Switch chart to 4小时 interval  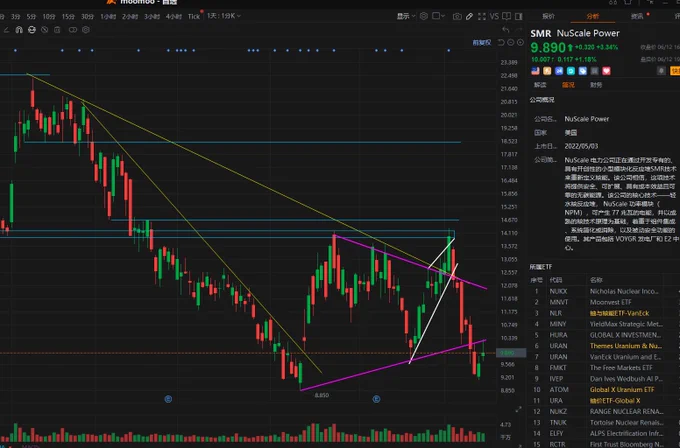(174, 16)
